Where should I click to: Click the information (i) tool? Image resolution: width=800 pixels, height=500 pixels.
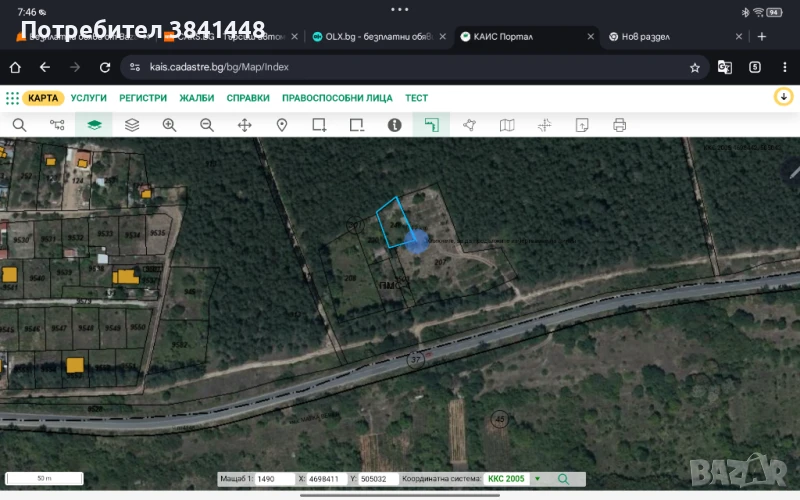394,125
